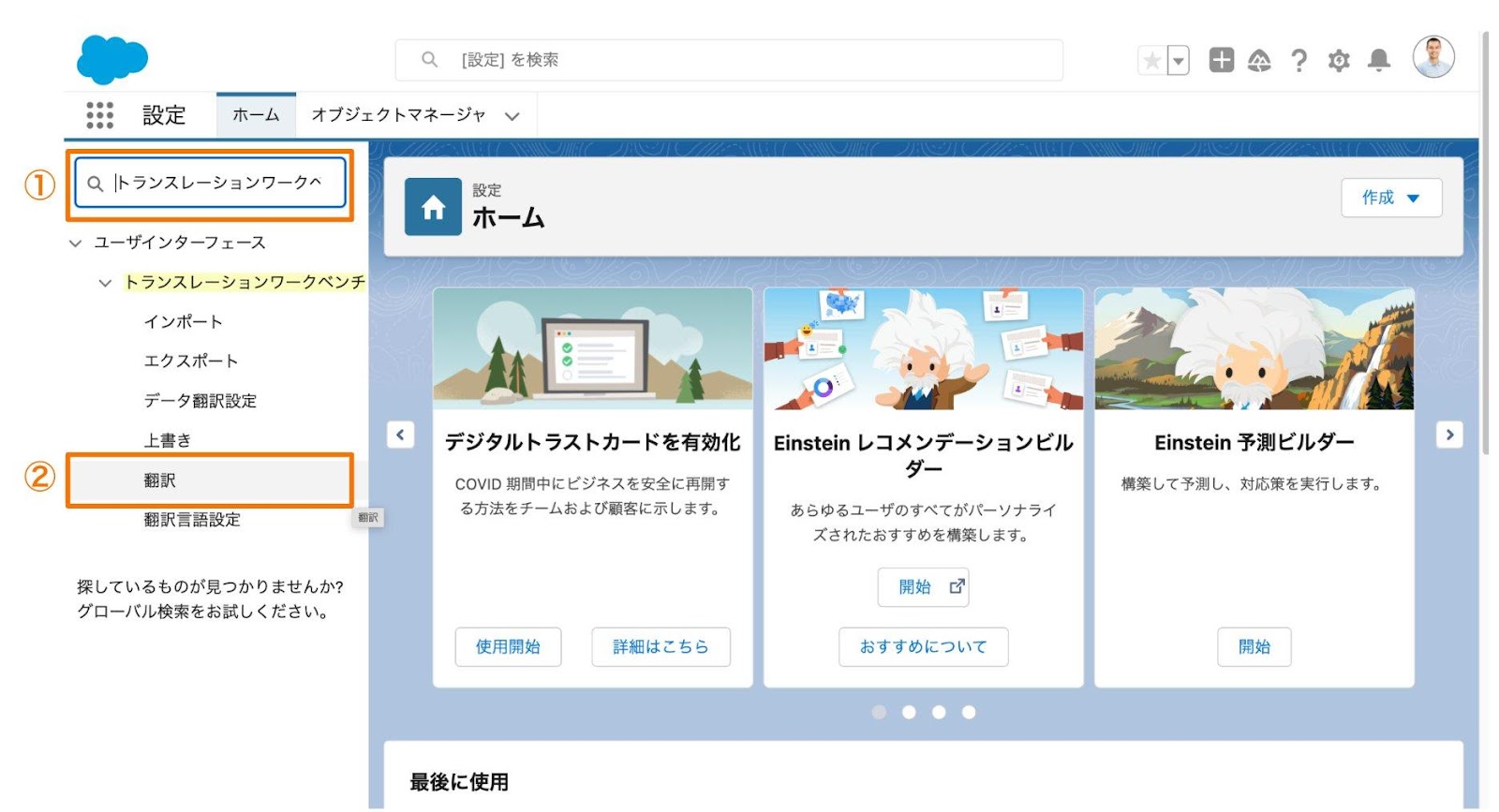Click the page vertical scrollbar
The width and height of the screenshot is (1499, 812).
click(x=1486, y=244)
